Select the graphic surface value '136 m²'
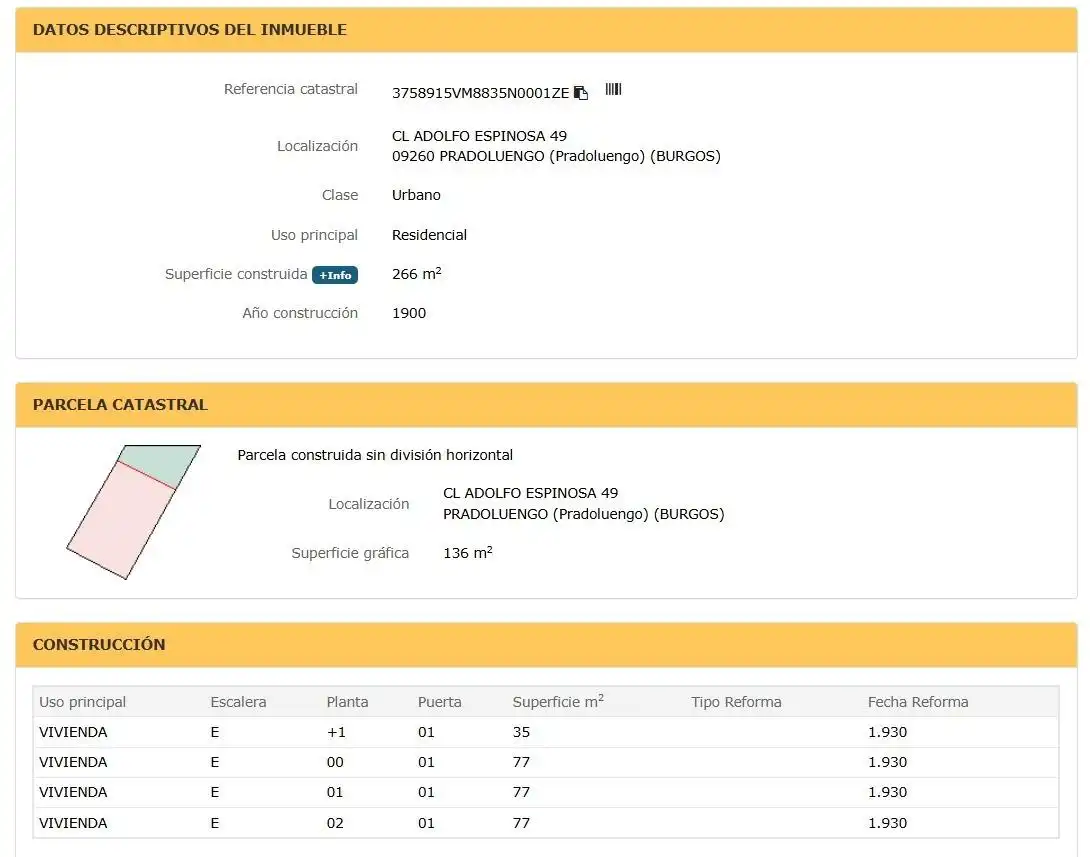The image size is (1090, 857). click(x=468, y=553)
